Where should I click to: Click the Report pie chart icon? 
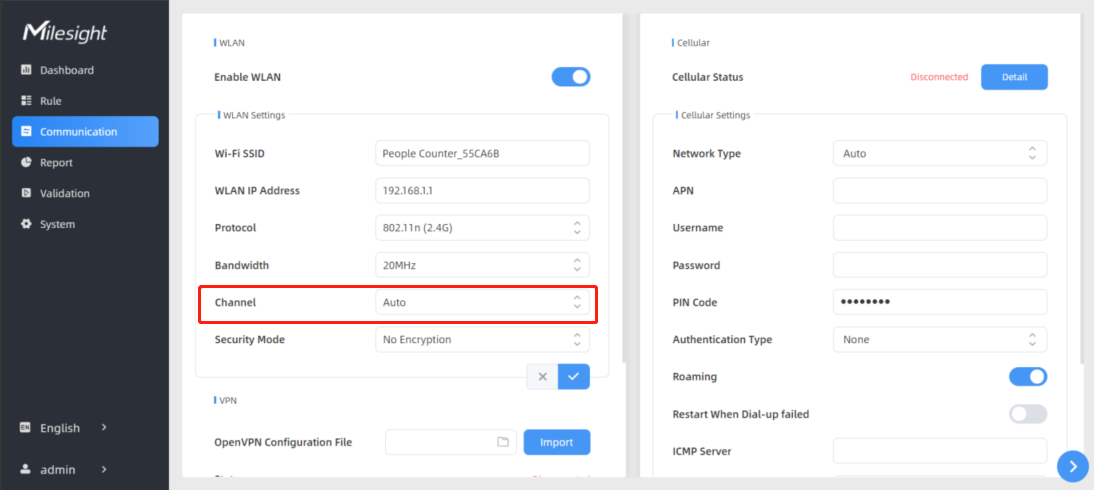(27, 162)
